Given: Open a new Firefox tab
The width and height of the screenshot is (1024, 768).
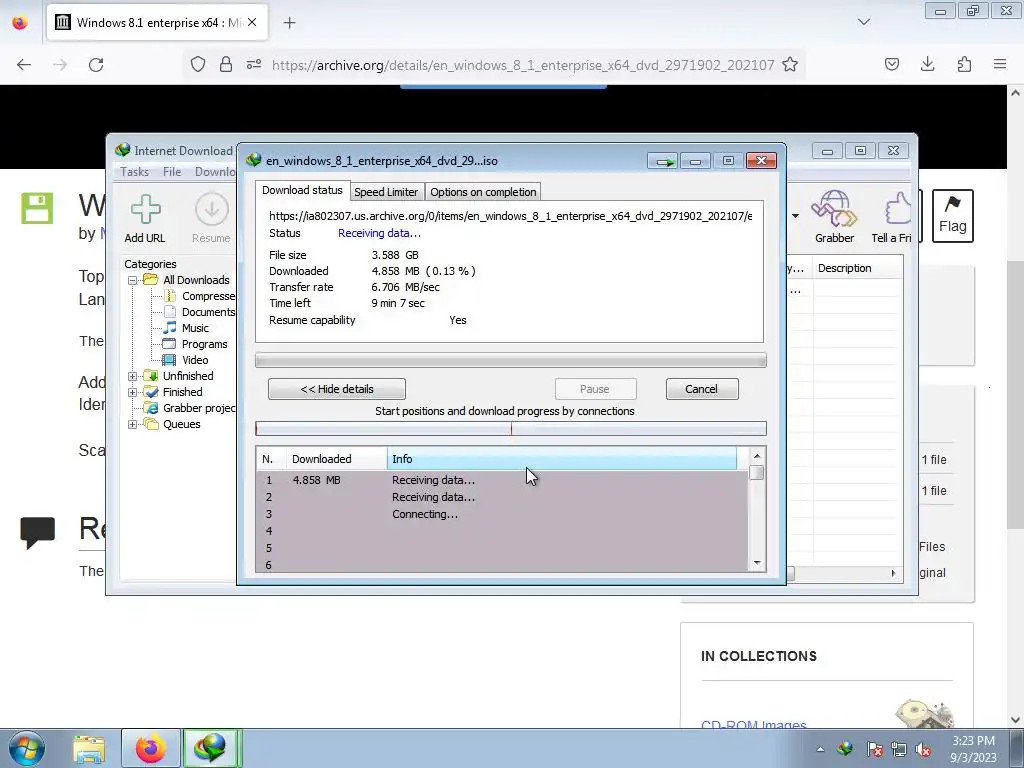Looking at the screenshot, I should click(x=289, y=23).
